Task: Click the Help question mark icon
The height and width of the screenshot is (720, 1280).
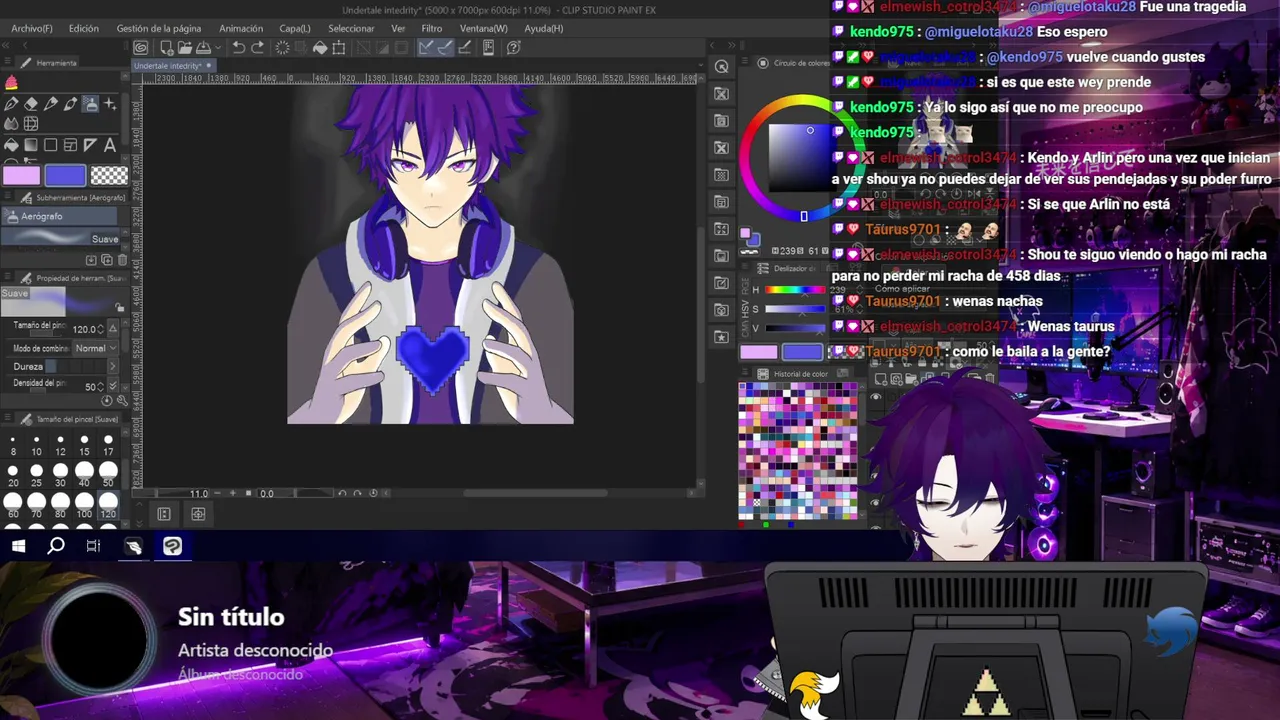Action: (x=514, y=47)
